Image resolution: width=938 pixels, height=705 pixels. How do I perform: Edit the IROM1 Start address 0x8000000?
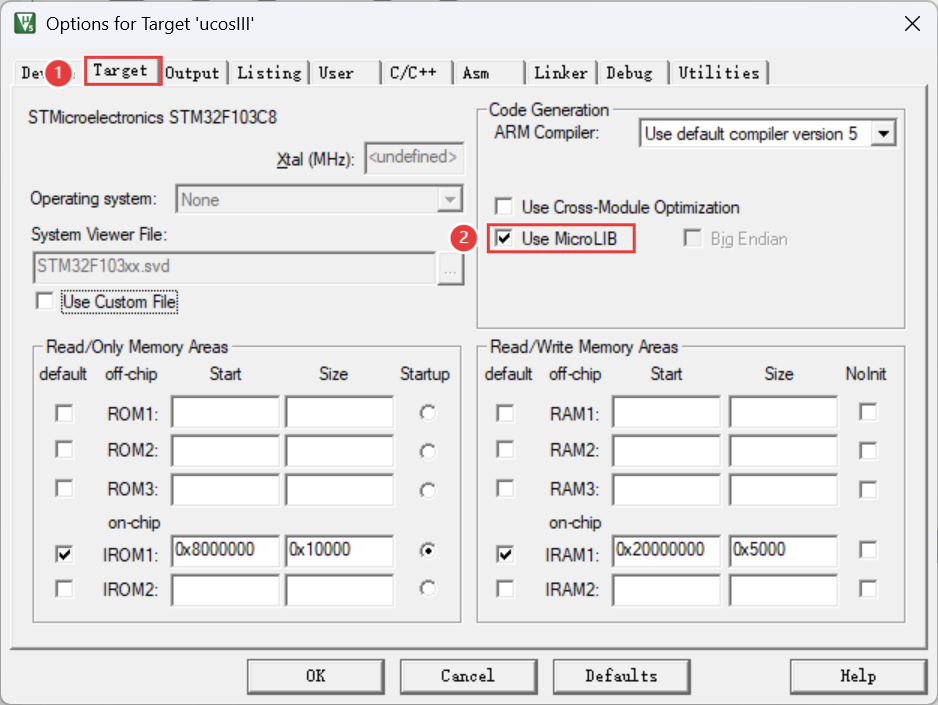225,551
